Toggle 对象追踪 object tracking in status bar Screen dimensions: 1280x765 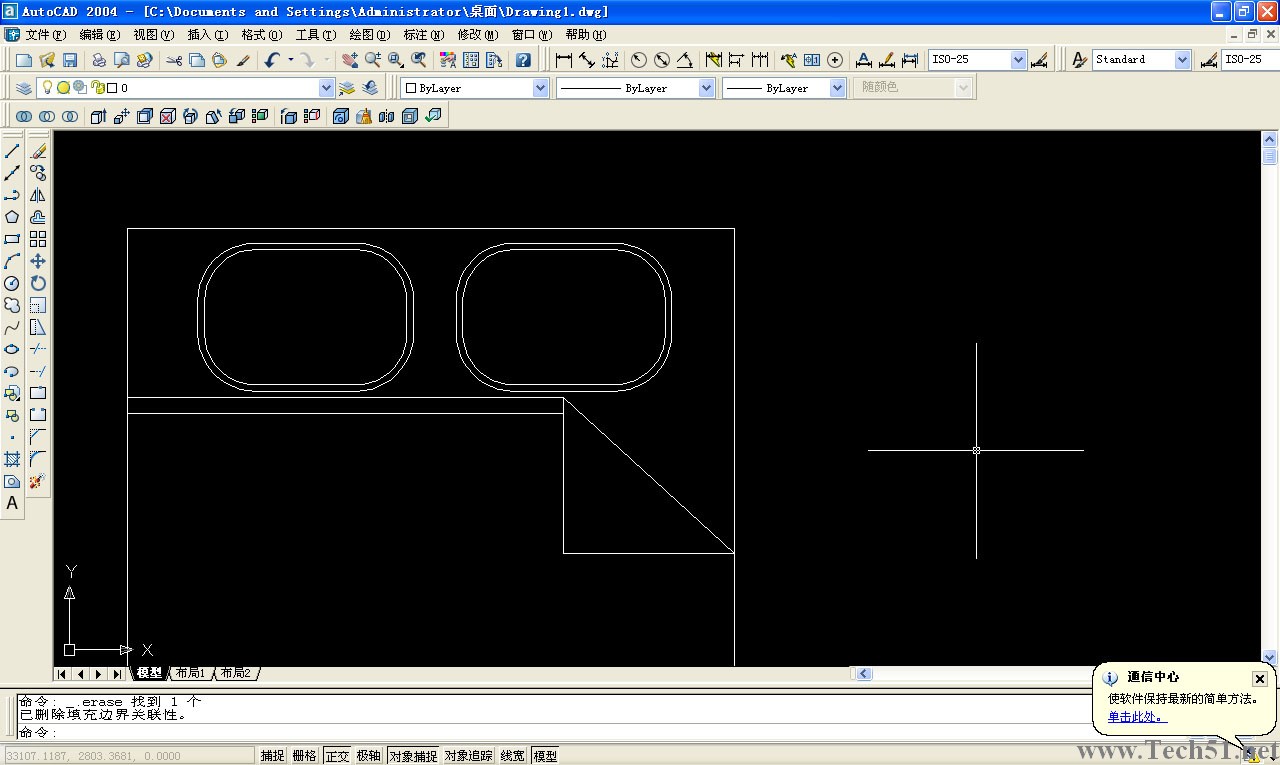click(x=469, y=756)
